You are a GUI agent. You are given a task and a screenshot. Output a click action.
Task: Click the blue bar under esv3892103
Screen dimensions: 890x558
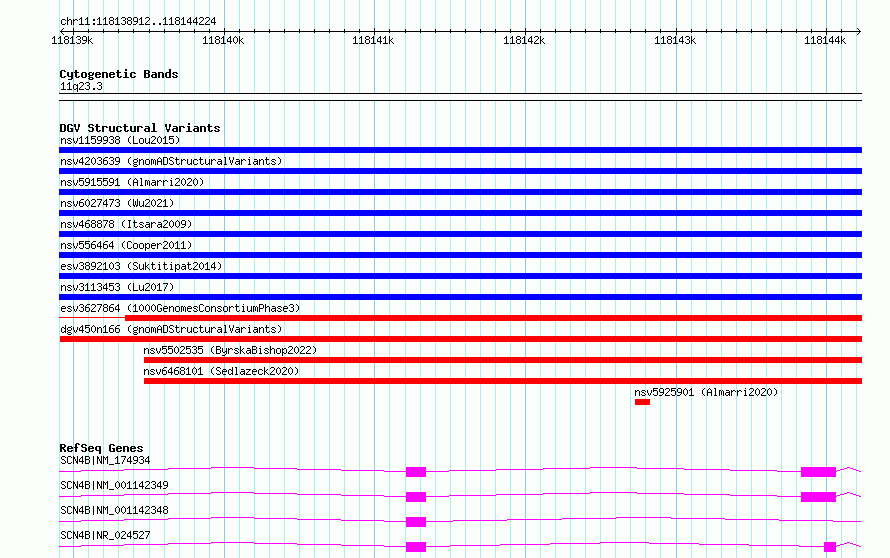point(460,276)
